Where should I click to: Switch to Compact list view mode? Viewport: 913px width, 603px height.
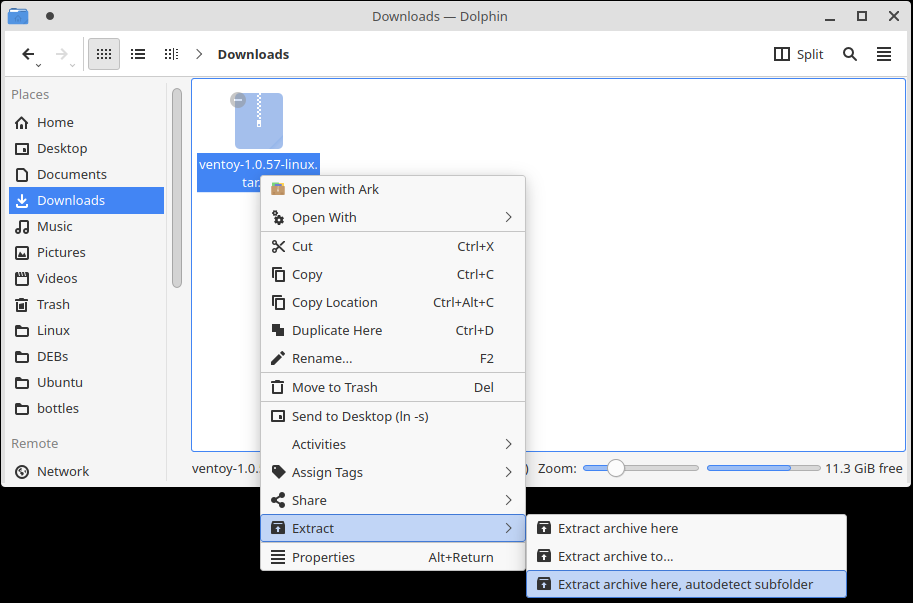pyautogui.click(x=138, y=54)
